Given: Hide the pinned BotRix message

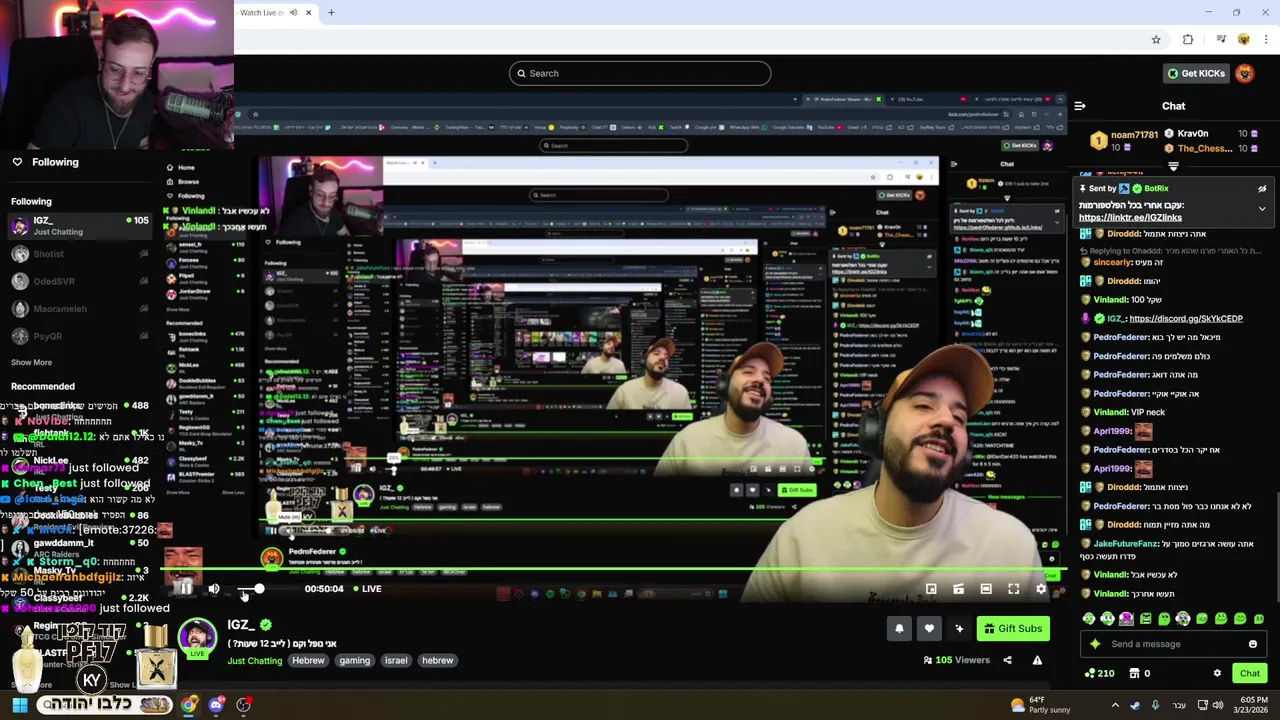Looking at the screenshot, I should 1262,188.
